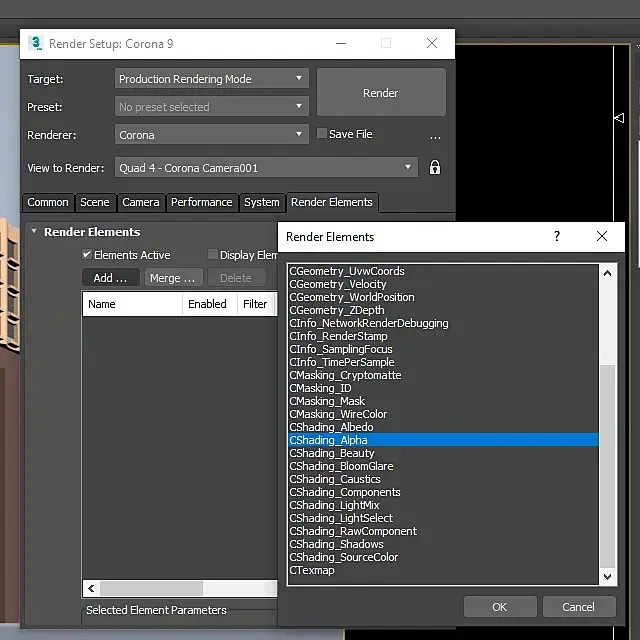Select CShading_Beauty element
The width and height of the screenshot is (640, 640).
[x=443, y=453]
